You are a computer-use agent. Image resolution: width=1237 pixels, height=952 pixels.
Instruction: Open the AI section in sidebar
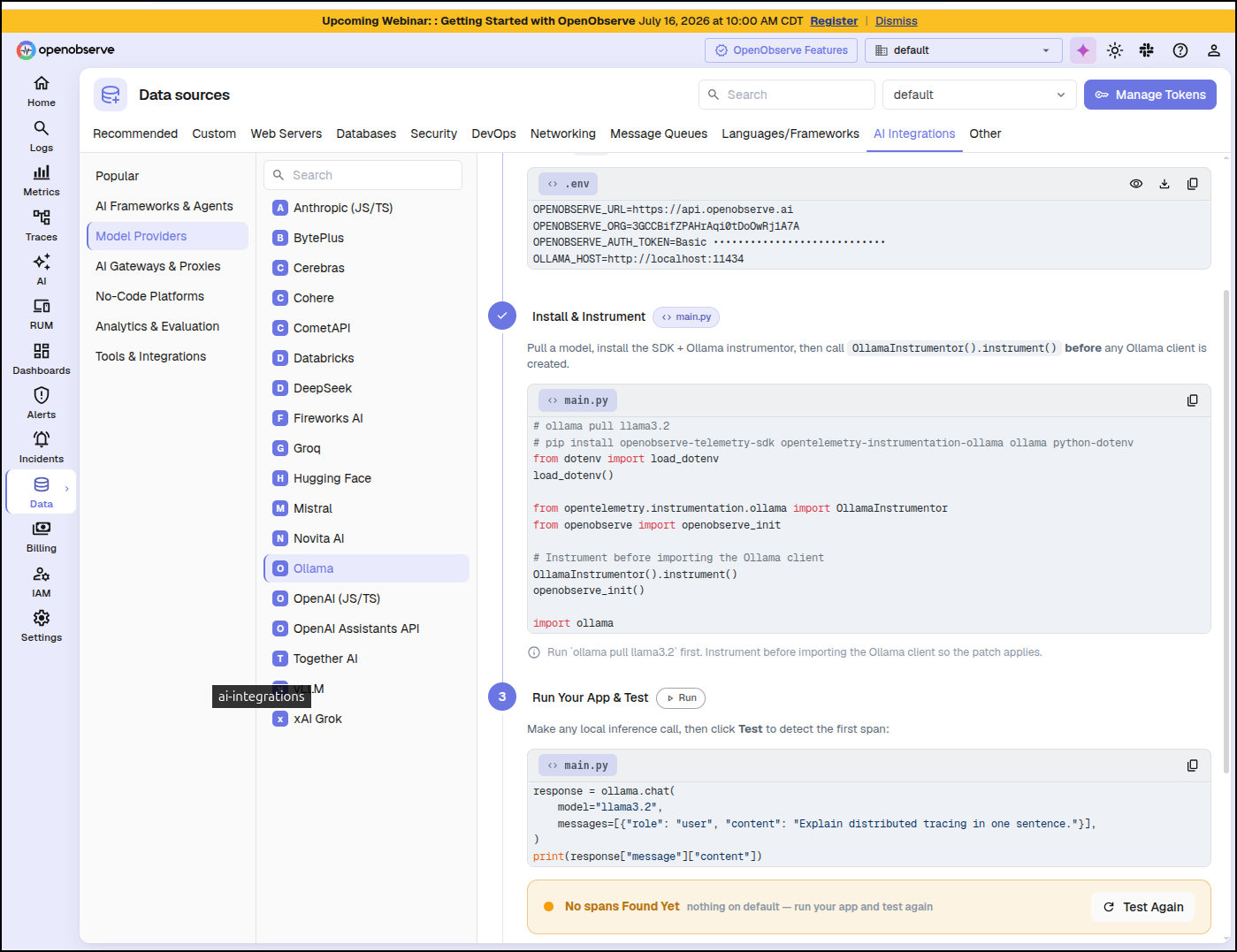(41, 270)
